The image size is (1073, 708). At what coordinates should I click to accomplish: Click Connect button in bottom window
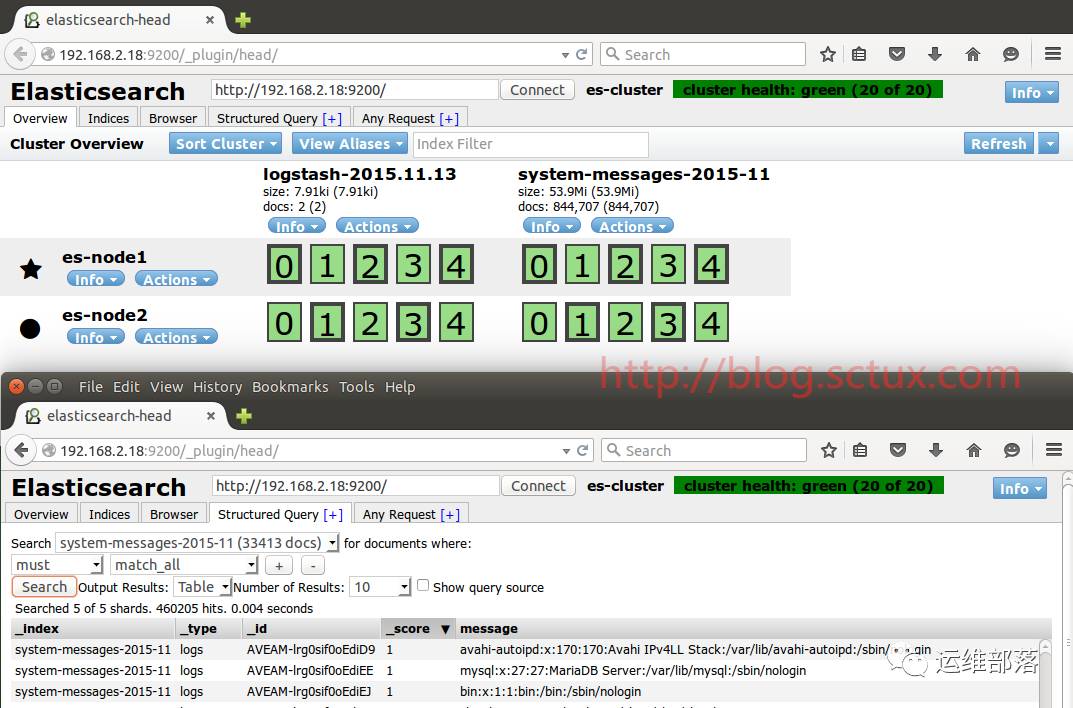539,486
